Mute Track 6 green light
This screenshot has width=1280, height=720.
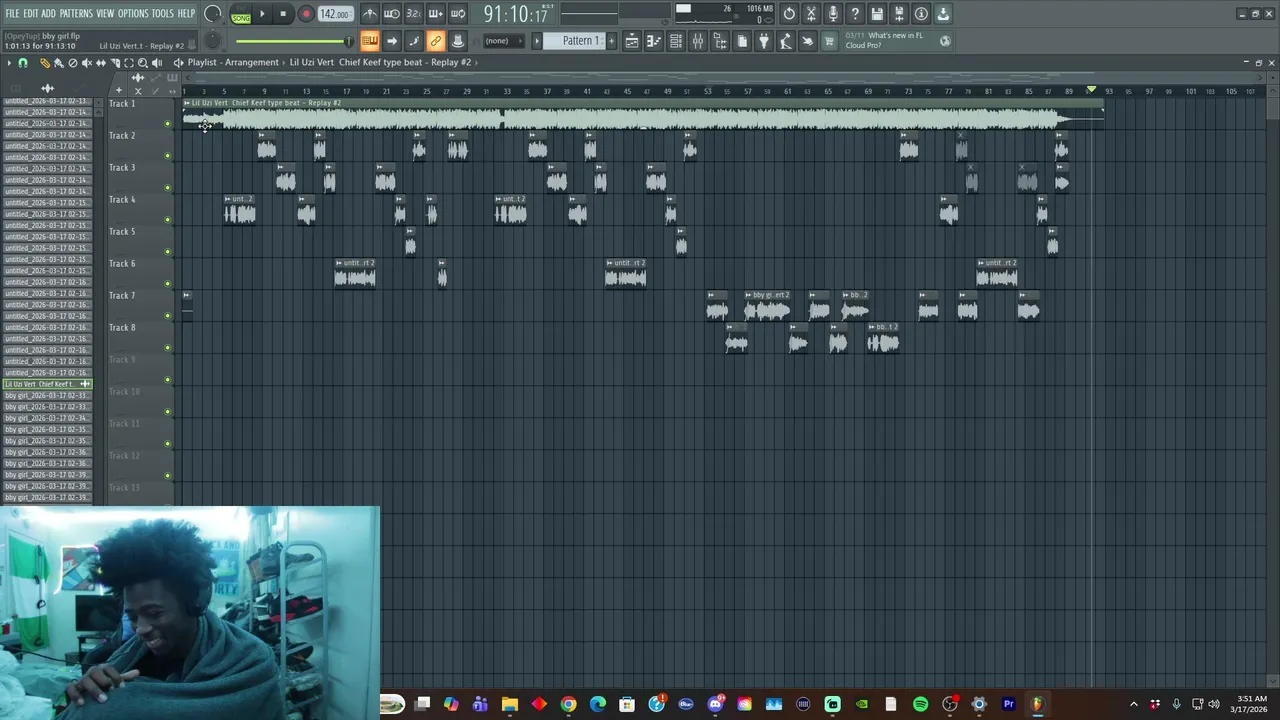pos(167,284)
